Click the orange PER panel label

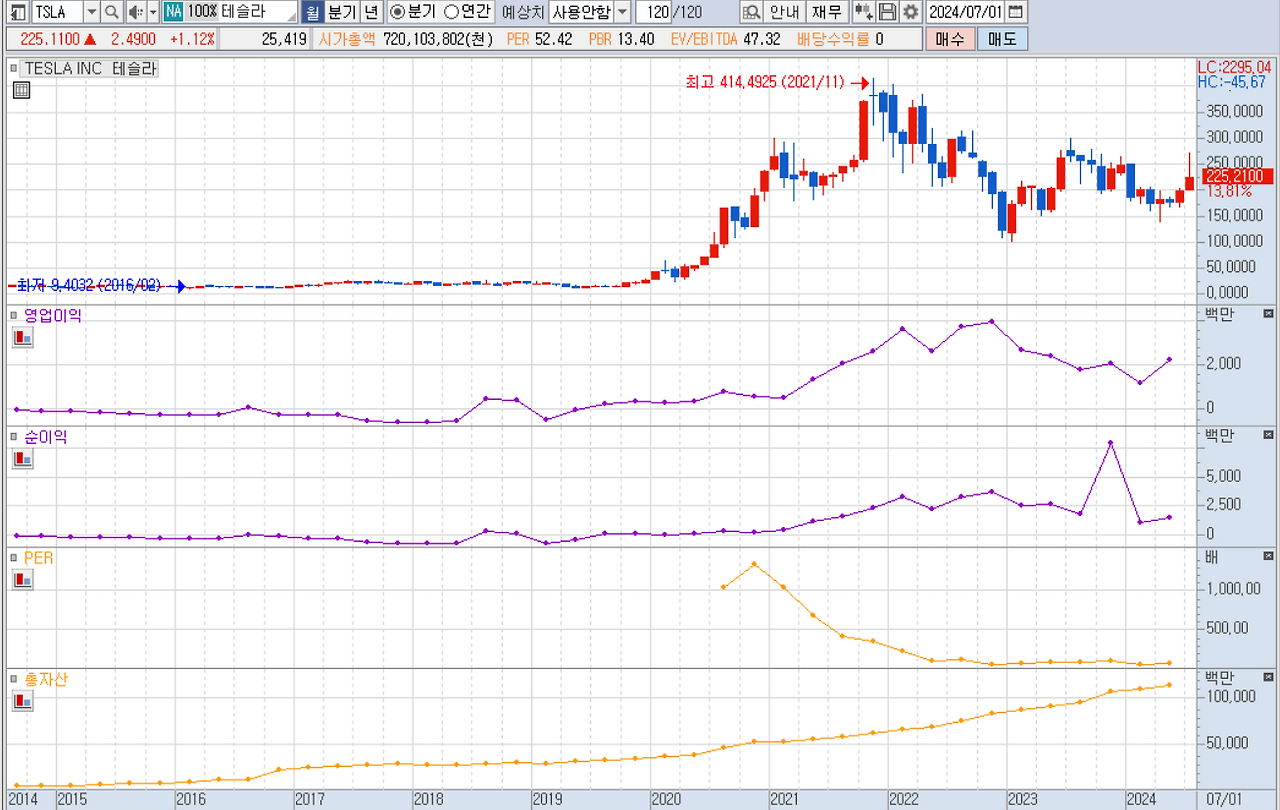tap(38, 557)
